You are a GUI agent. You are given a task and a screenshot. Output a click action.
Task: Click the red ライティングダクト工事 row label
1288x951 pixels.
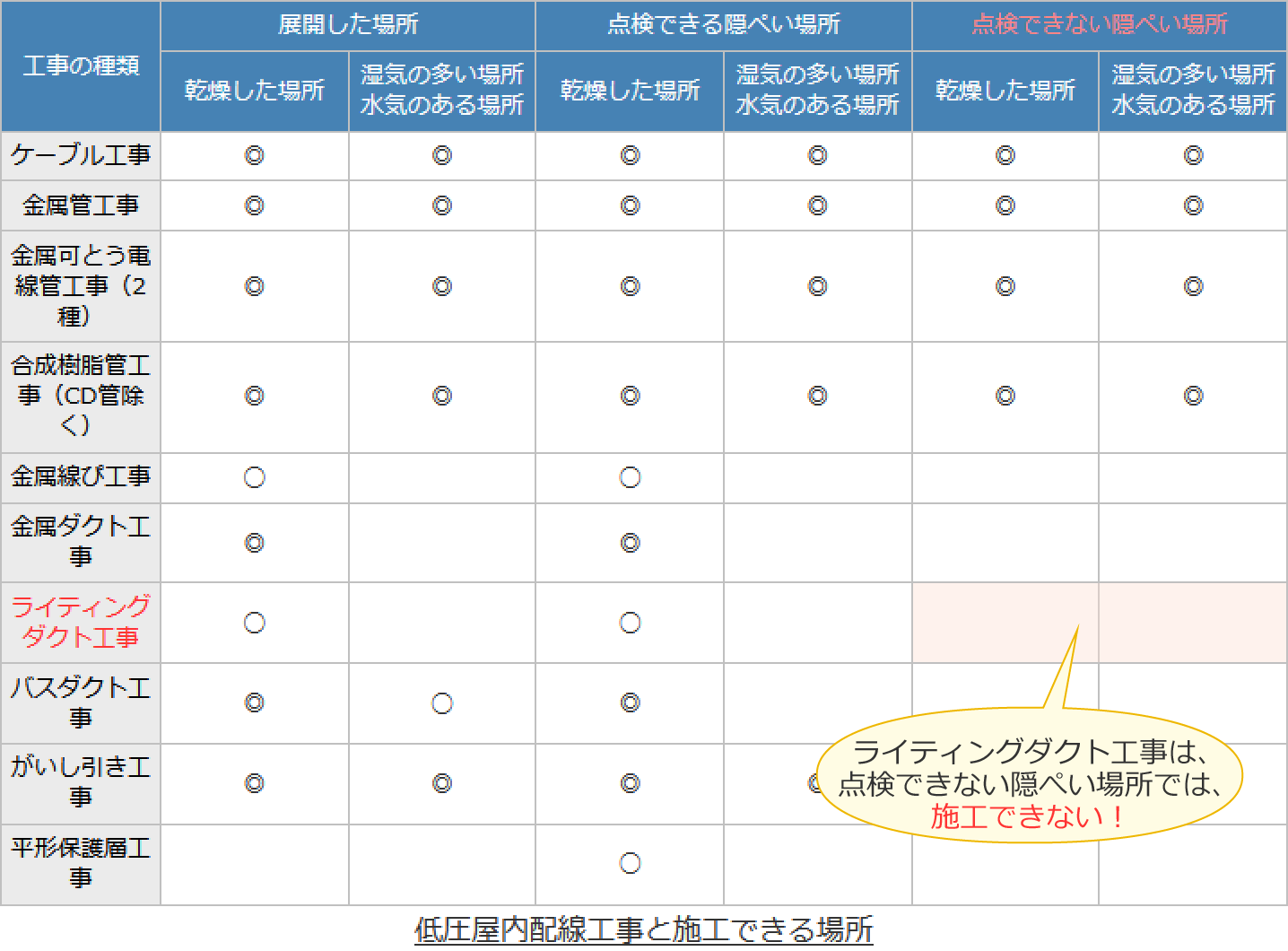[x=81, y=622]
